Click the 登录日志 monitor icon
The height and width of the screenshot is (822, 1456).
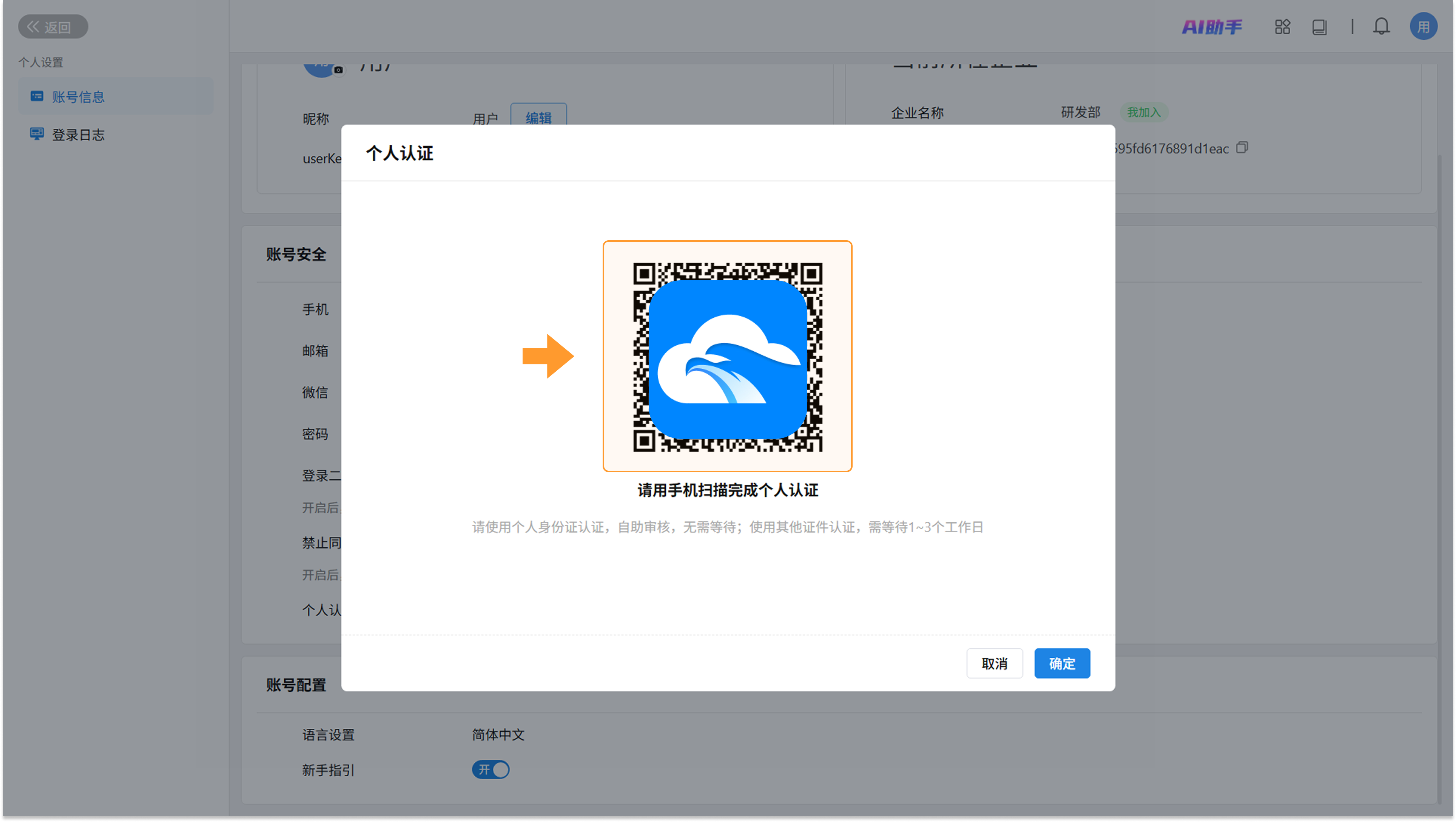click(x=37, y=134)
